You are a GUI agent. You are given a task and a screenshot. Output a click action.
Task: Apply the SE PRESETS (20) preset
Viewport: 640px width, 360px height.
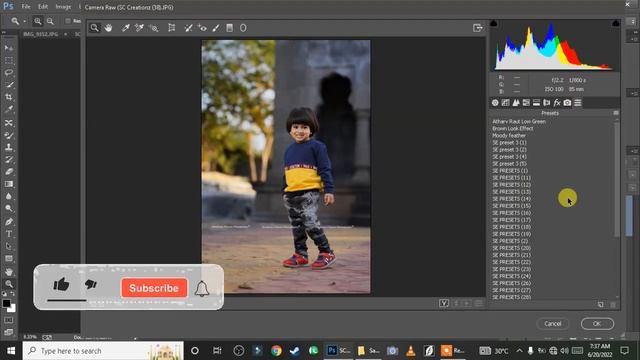(x=511, y=248)
